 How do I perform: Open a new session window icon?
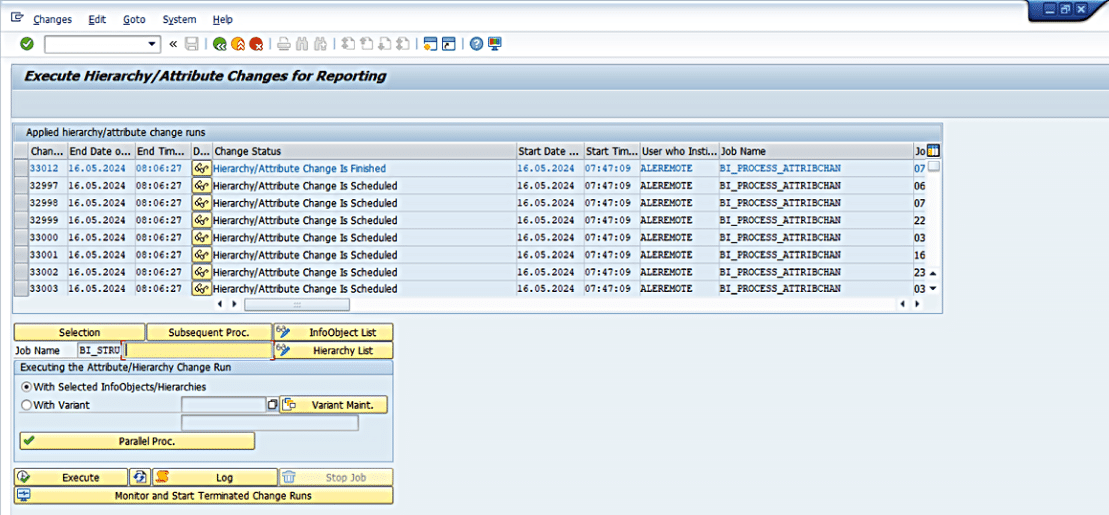click(x=430, y=45)
